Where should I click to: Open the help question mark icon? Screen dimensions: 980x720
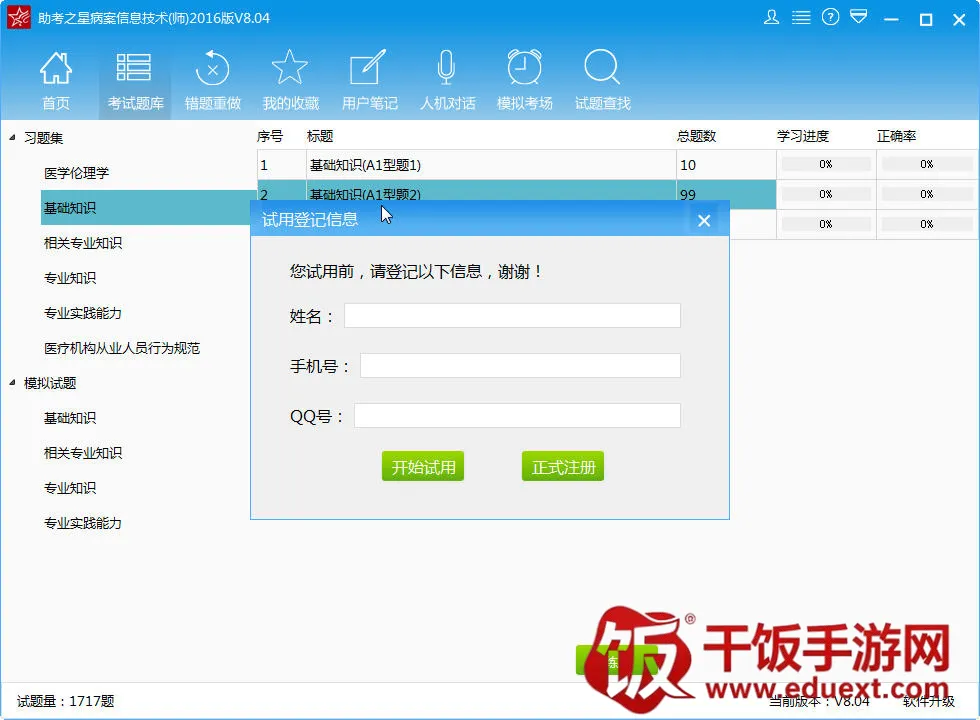coord(830,18)
